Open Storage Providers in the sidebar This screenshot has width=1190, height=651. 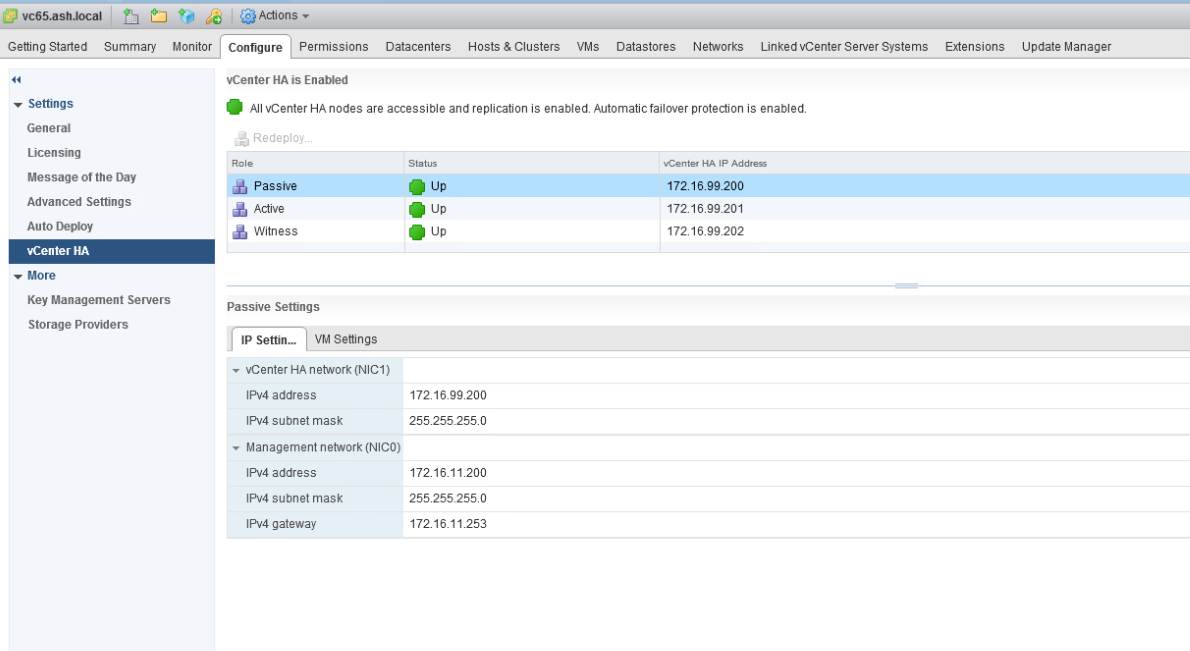[78, 324]
